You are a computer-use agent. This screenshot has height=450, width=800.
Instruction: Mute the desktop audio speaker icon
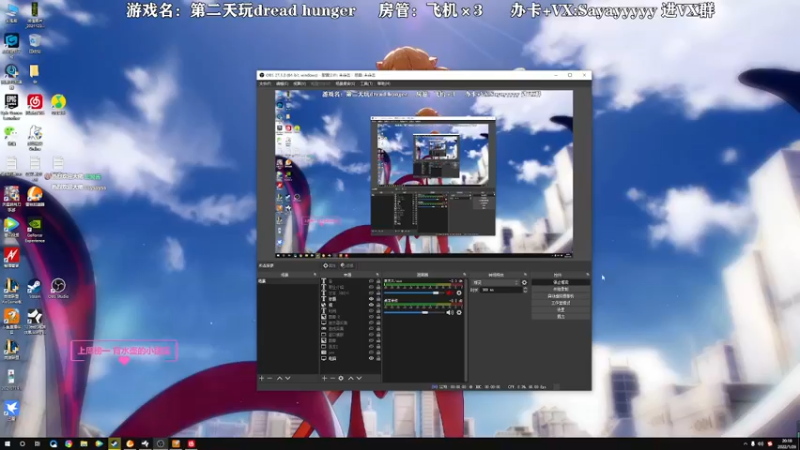coord(449,312)
